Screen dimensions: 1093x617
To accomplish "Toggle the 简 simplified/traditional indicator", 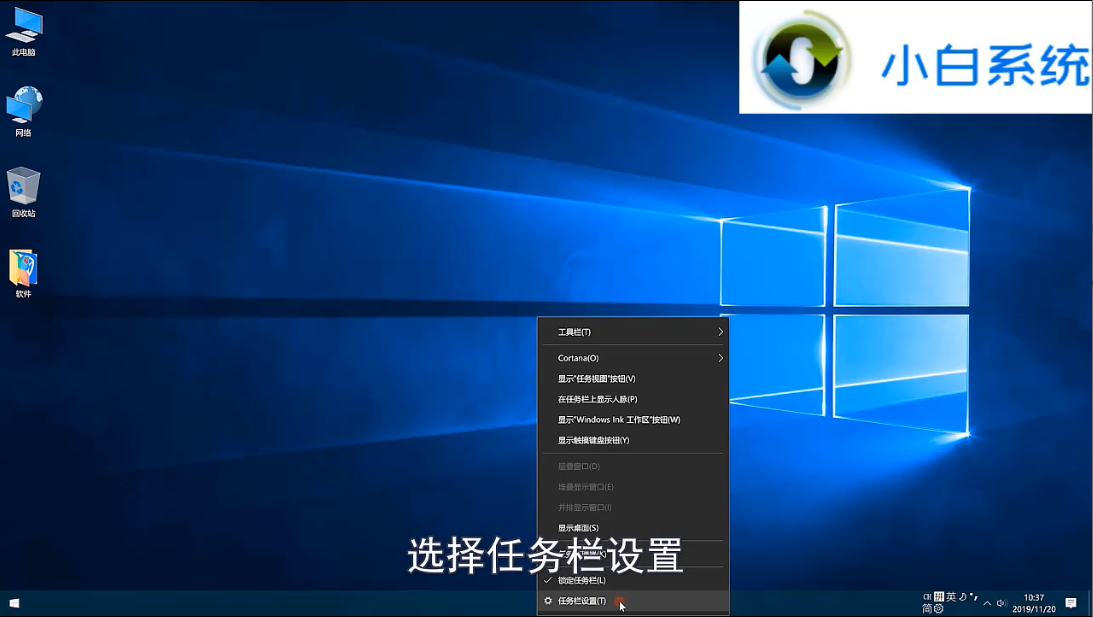I will coord(927,609).
